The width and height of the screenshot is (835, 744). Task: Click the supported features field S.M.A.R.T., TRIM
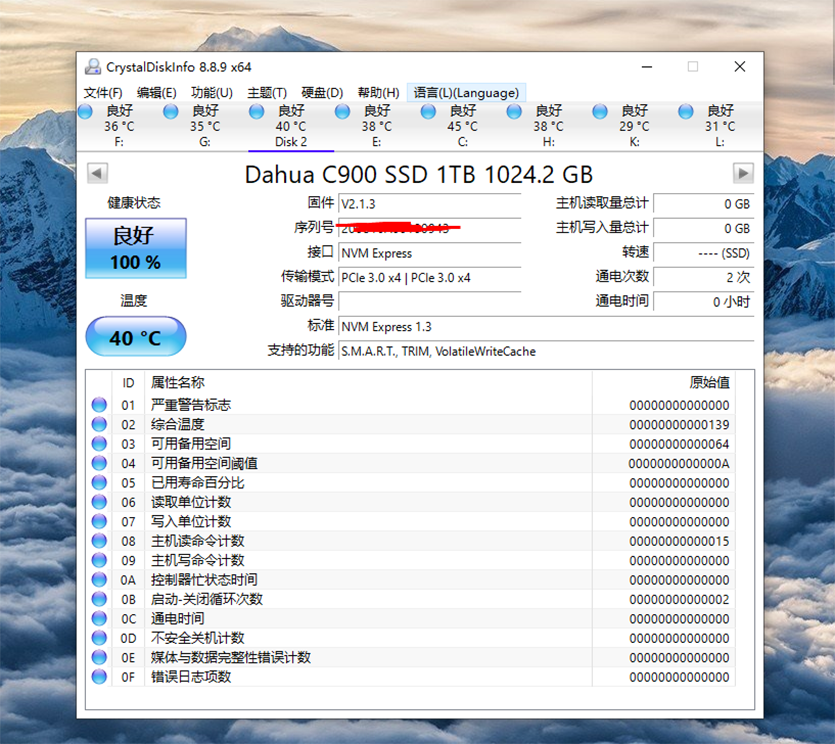546,351
